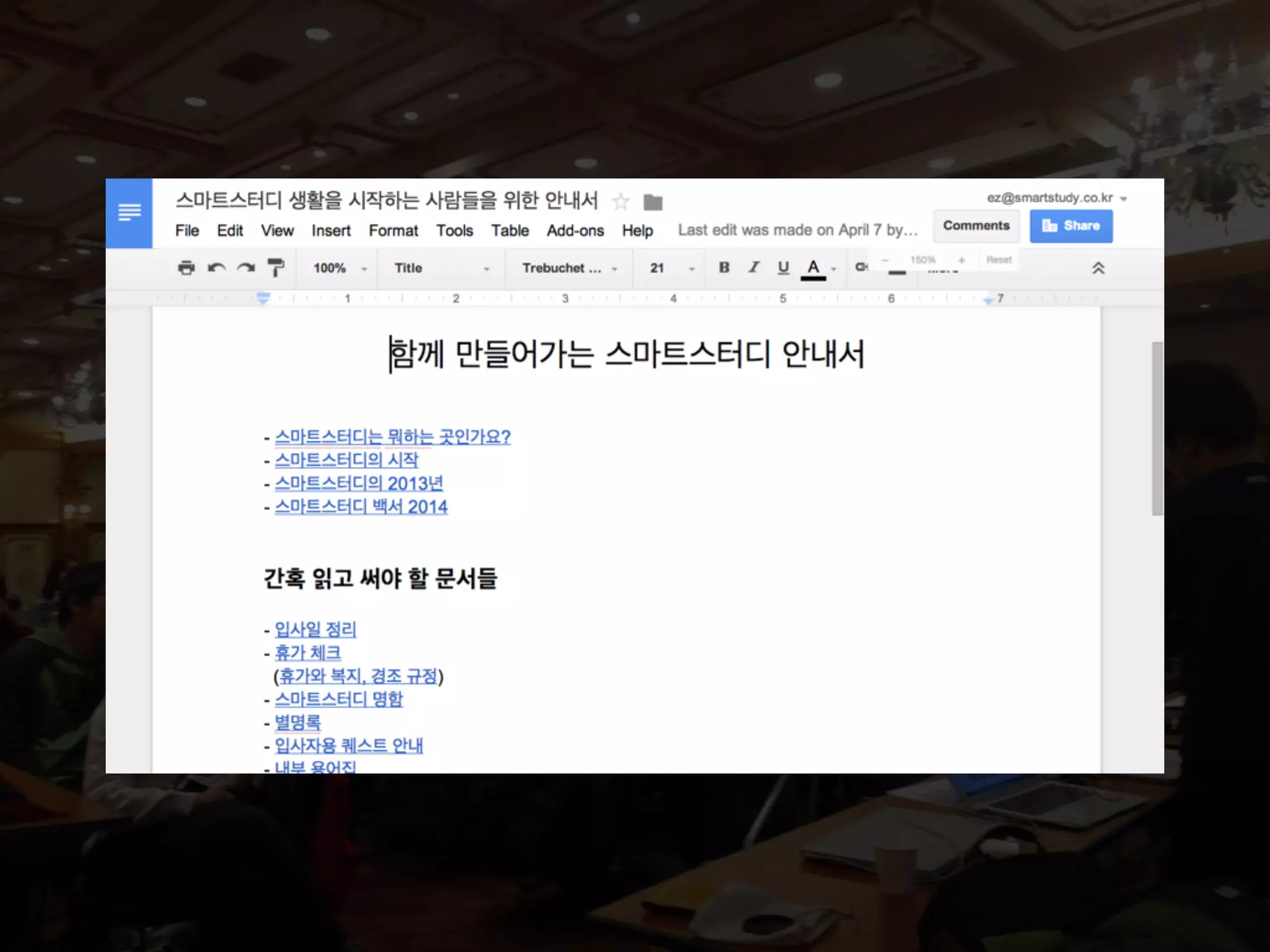Image resolution: width=1270 pixels, height=952 pixels.
Task: Open the text color picker
Action: tap(814, 268)
